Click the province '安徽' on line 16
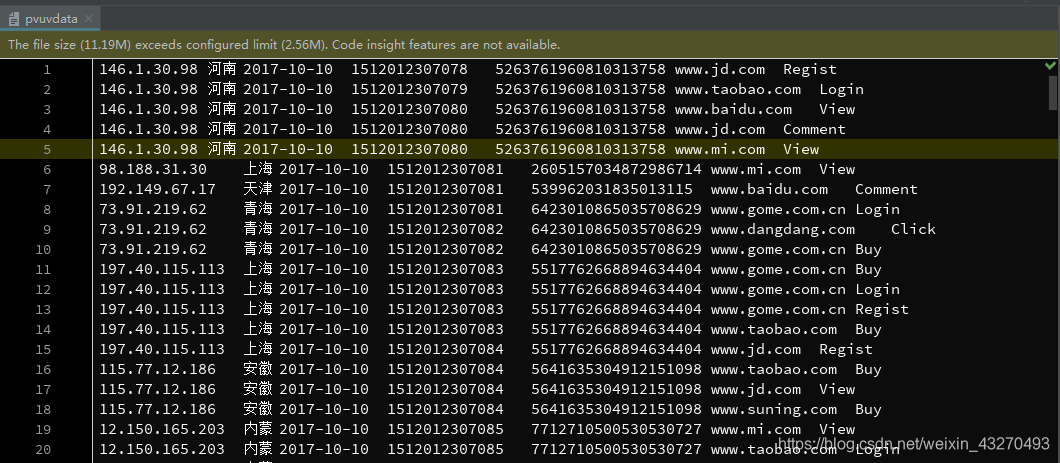Screen dimensions: 1060x463 (258, 369)
